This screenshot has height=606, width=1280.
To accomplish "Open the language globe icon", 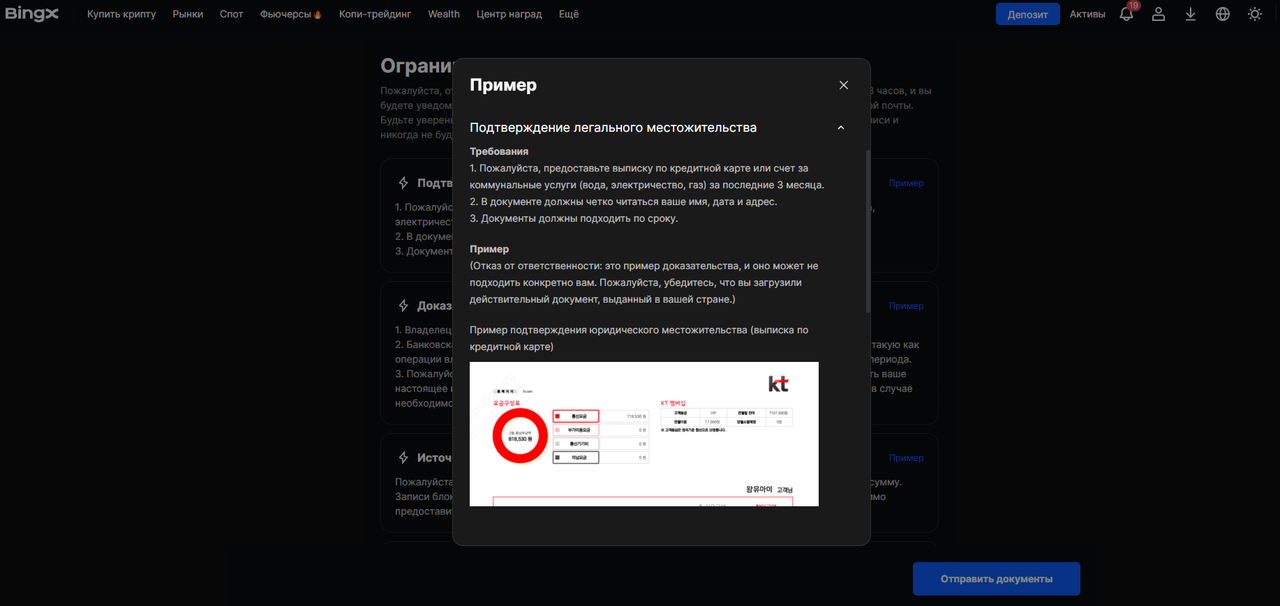I will pyautogui.click(x=1222, y=14).
